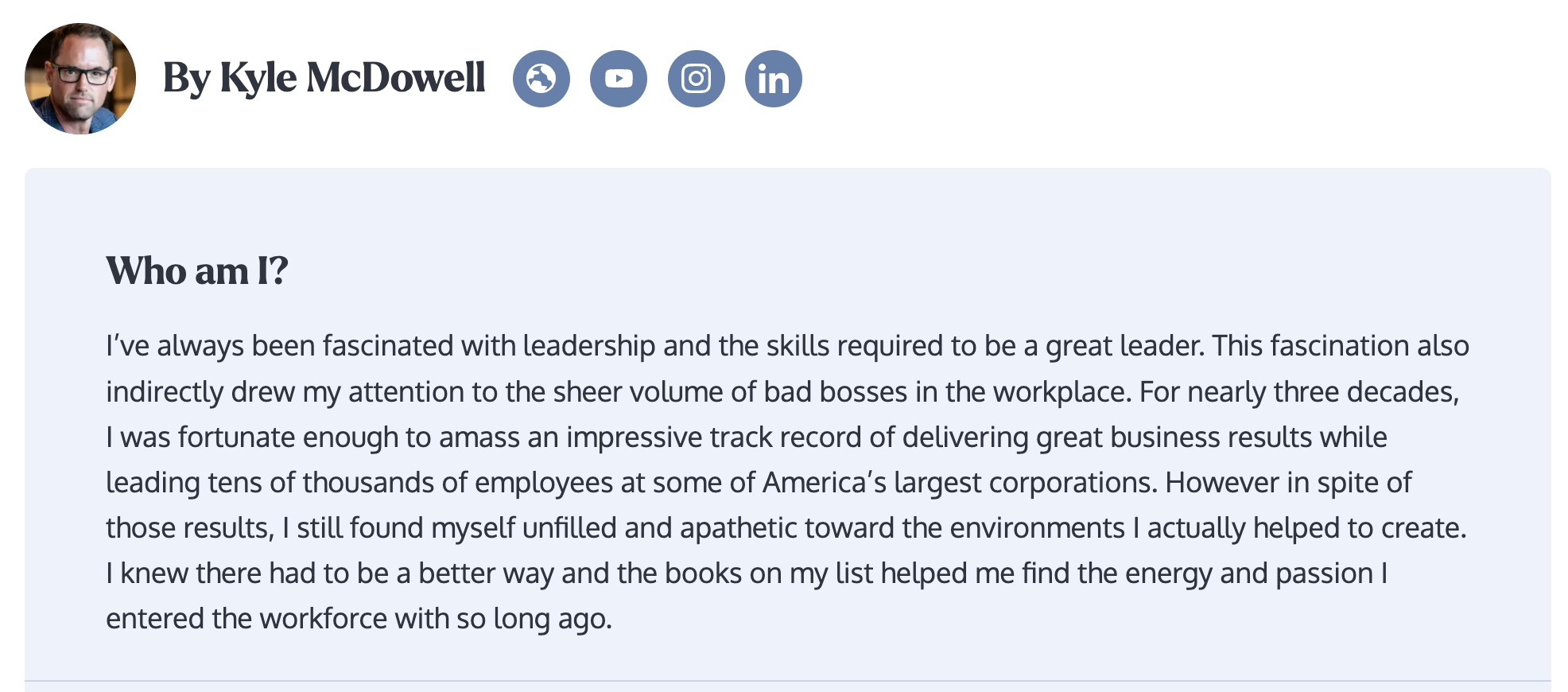Click the author name Kyle McDowell

click(352, 78)
